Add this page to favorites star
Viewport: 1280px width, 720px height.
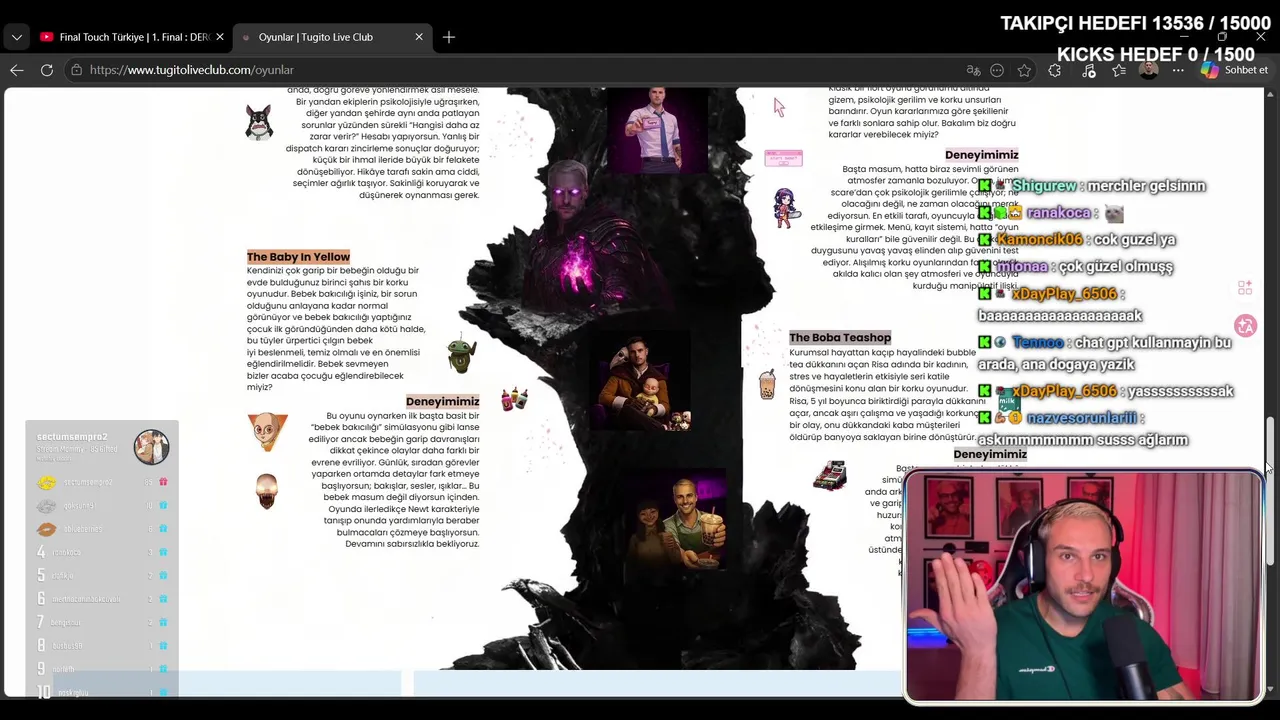1024,70
